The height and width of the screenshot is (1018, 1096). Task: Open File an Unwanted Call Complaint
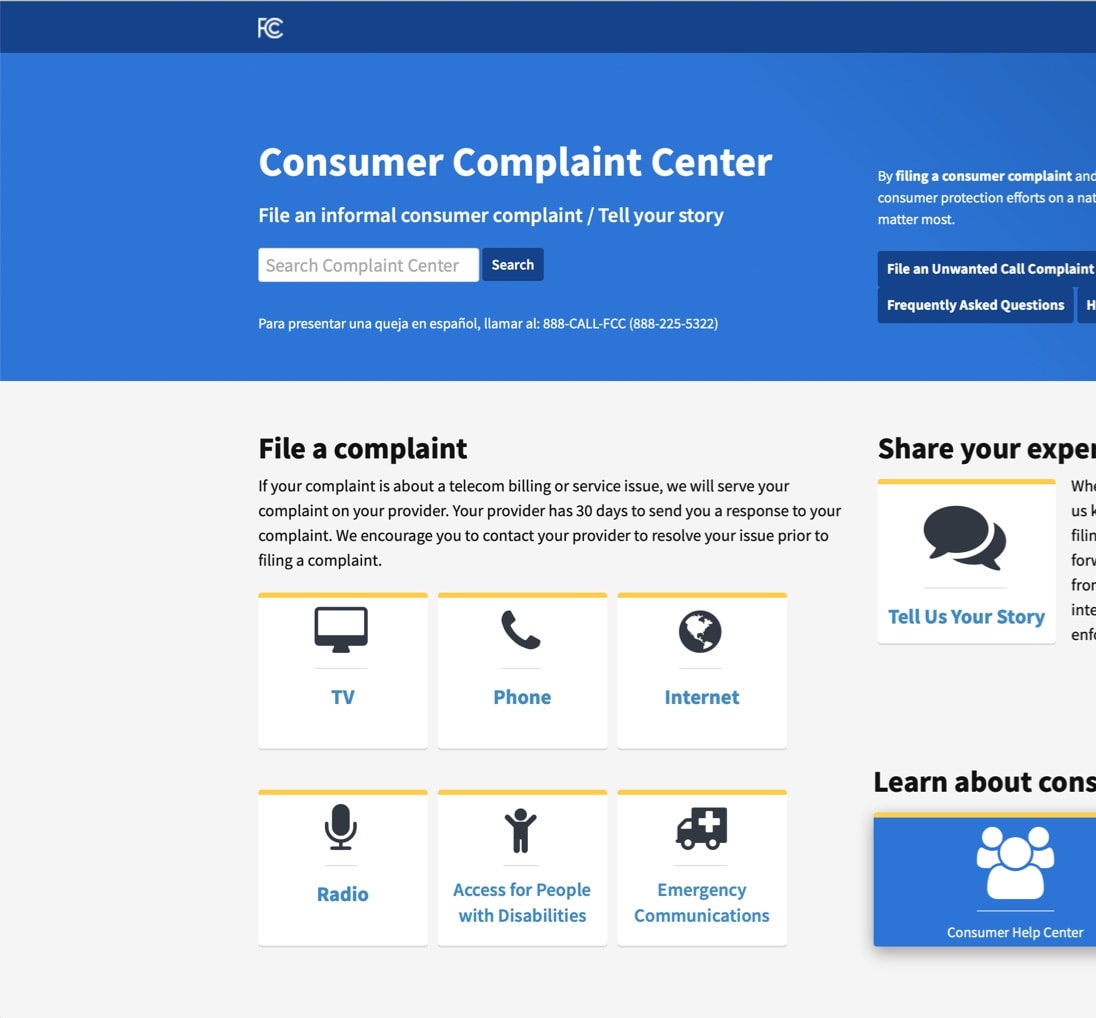[987, 269]
